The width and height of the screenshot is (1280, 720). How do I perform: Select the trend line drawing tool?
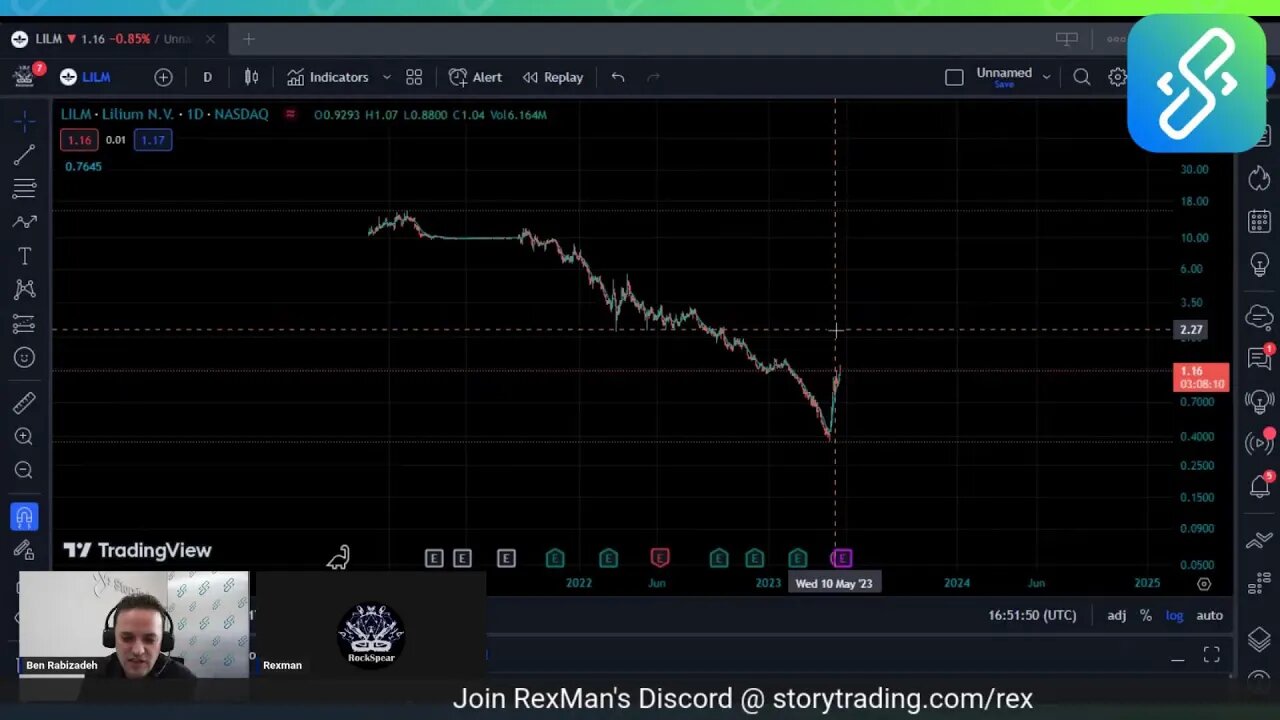click(24, 155)
